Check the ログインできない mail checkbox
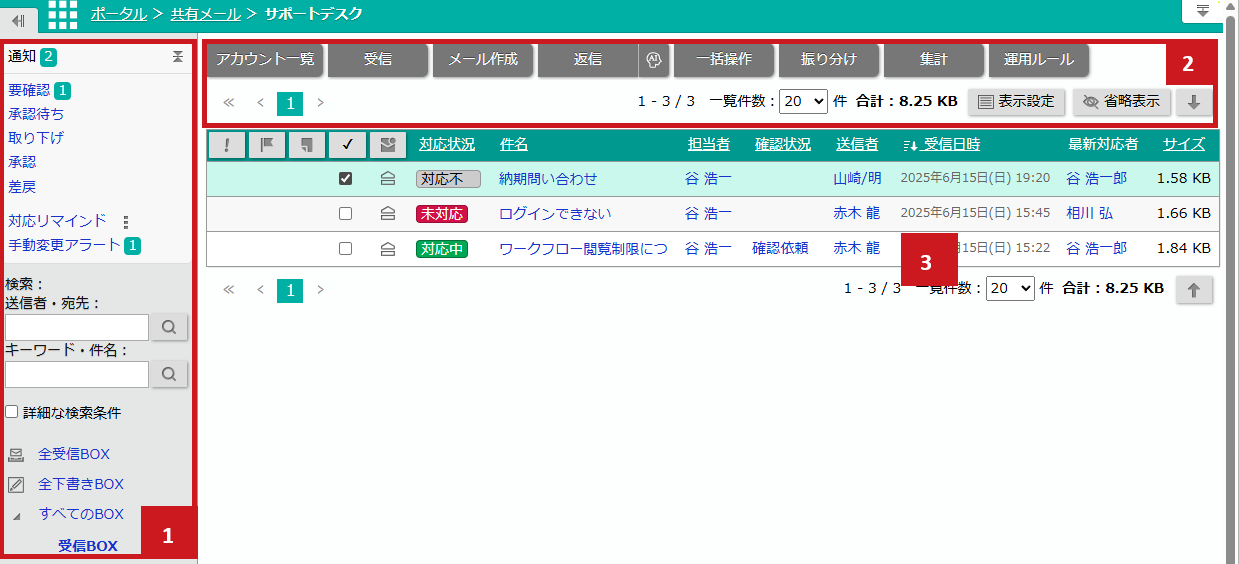 click(x=345, y=214)
